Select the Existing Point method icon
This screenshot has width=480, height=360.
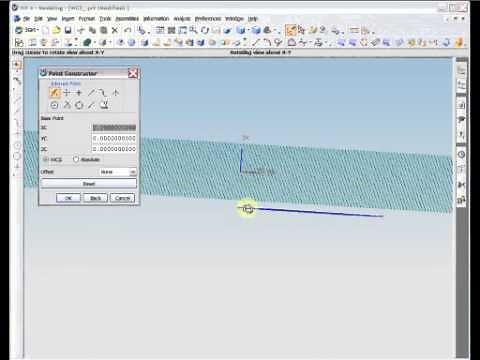(x=79, y=93)
